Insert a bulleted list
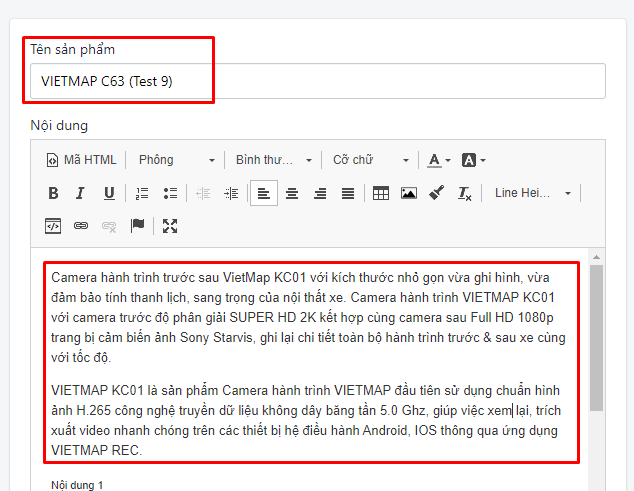The width and height of the screenshot is (634, 491). point(170,193)
